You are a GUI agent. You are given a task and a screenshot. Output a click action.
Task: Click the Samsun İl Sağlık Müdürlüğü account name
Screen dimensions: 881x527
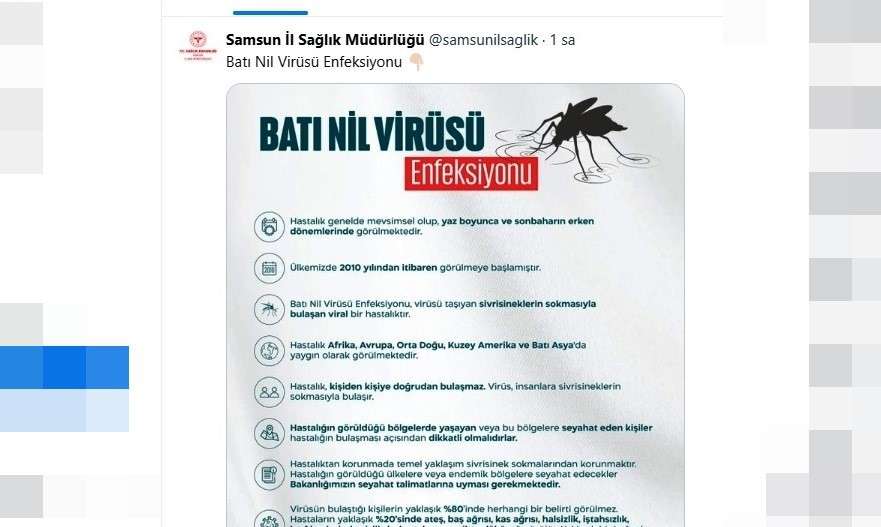(325, 40)
